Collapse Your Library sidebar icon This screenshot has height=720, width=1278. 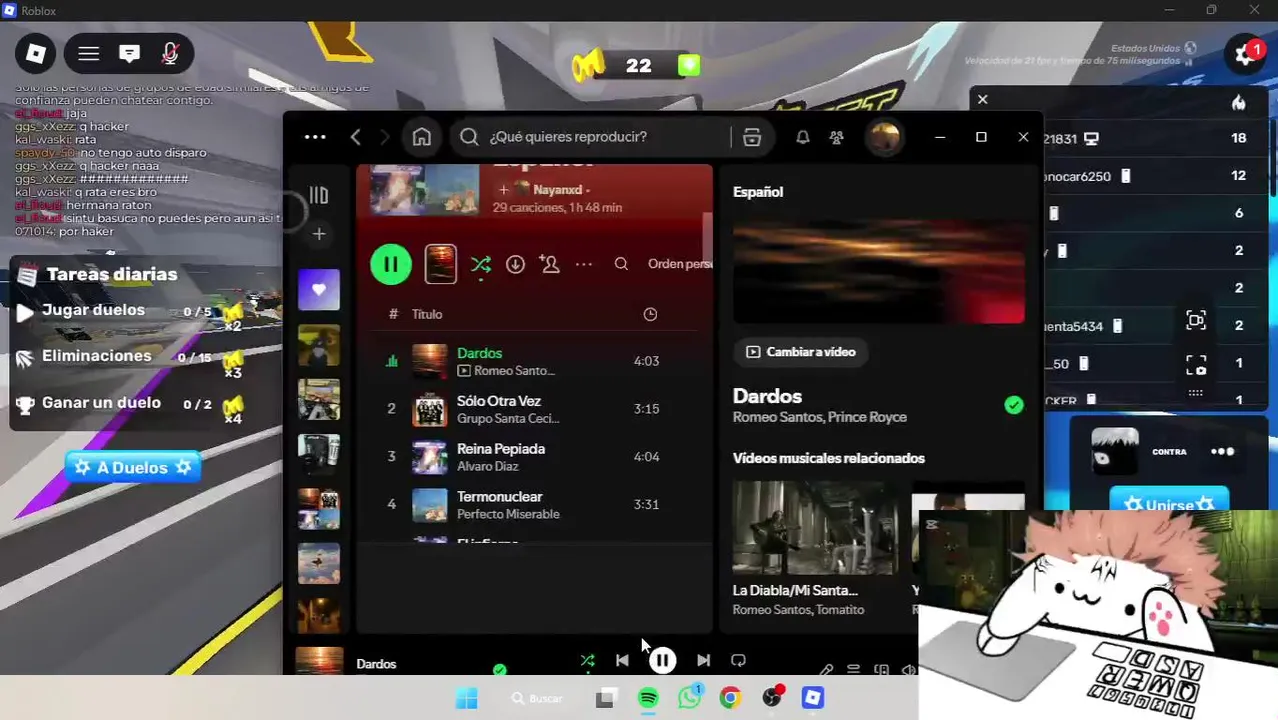[319, 195]
